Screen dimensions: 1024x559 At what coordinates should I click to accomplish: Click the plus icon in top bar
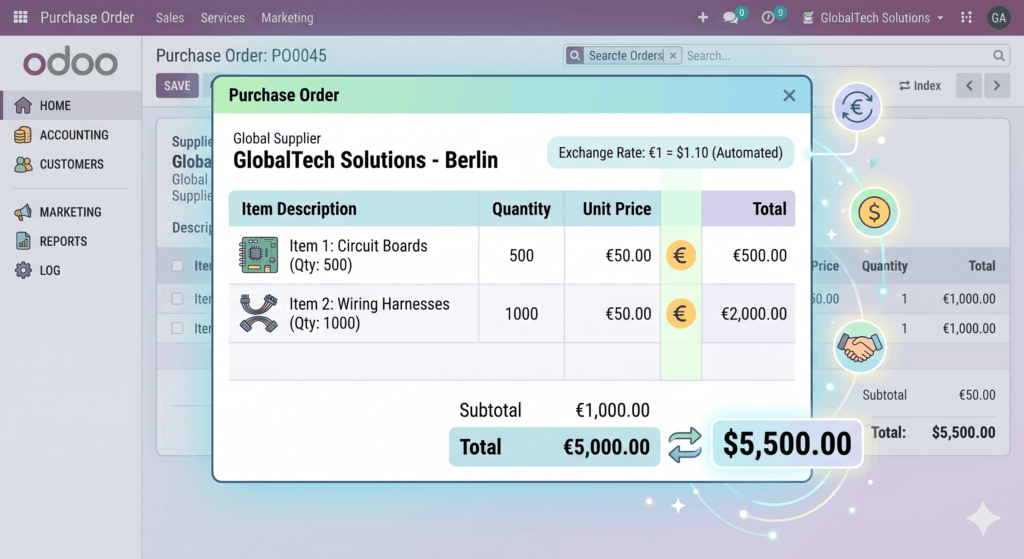(x=703, y=18)
